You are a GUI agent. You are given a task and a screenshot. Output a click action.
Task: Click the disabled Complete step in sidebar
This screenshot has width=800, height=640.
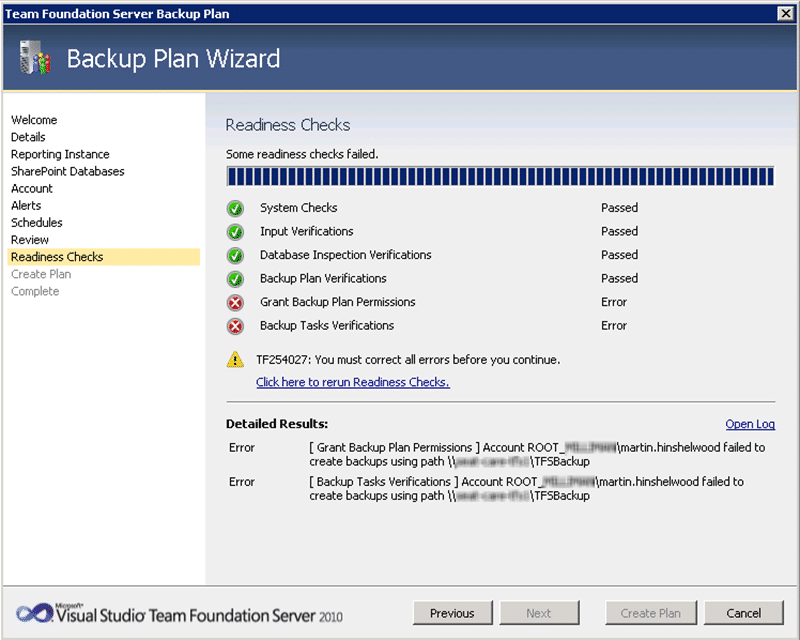[35, 291]
